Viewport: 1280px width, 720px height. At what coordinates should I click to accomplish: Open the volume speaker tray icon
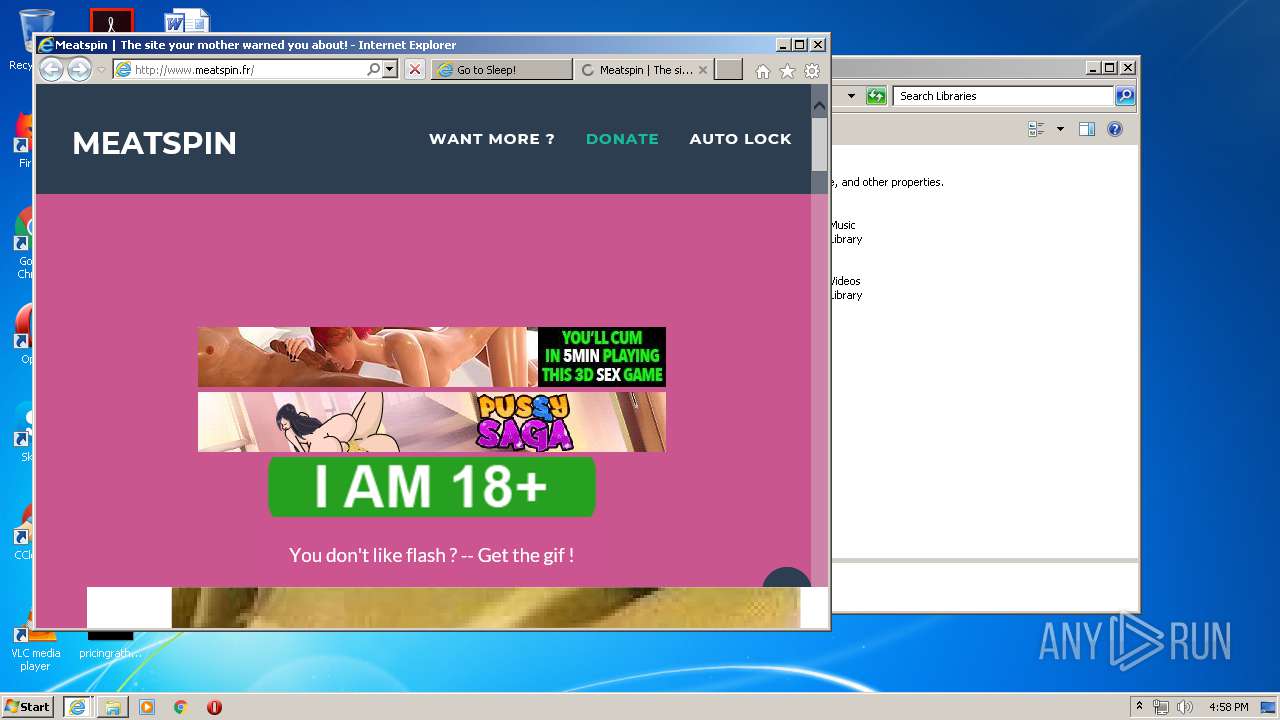[x=1185, y=707]
